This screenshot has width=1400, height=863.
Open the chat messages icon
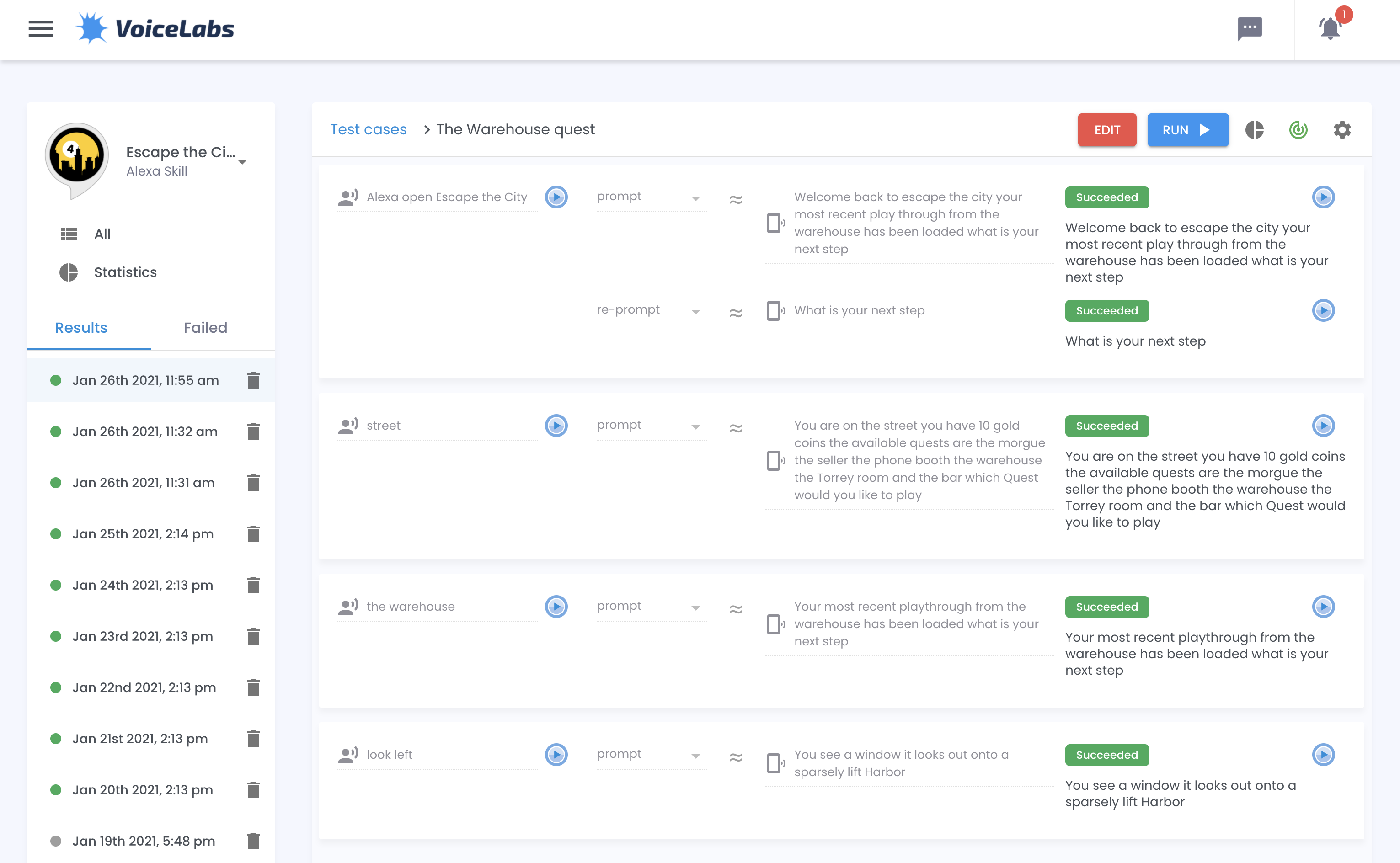click(x=1249, y=28)
